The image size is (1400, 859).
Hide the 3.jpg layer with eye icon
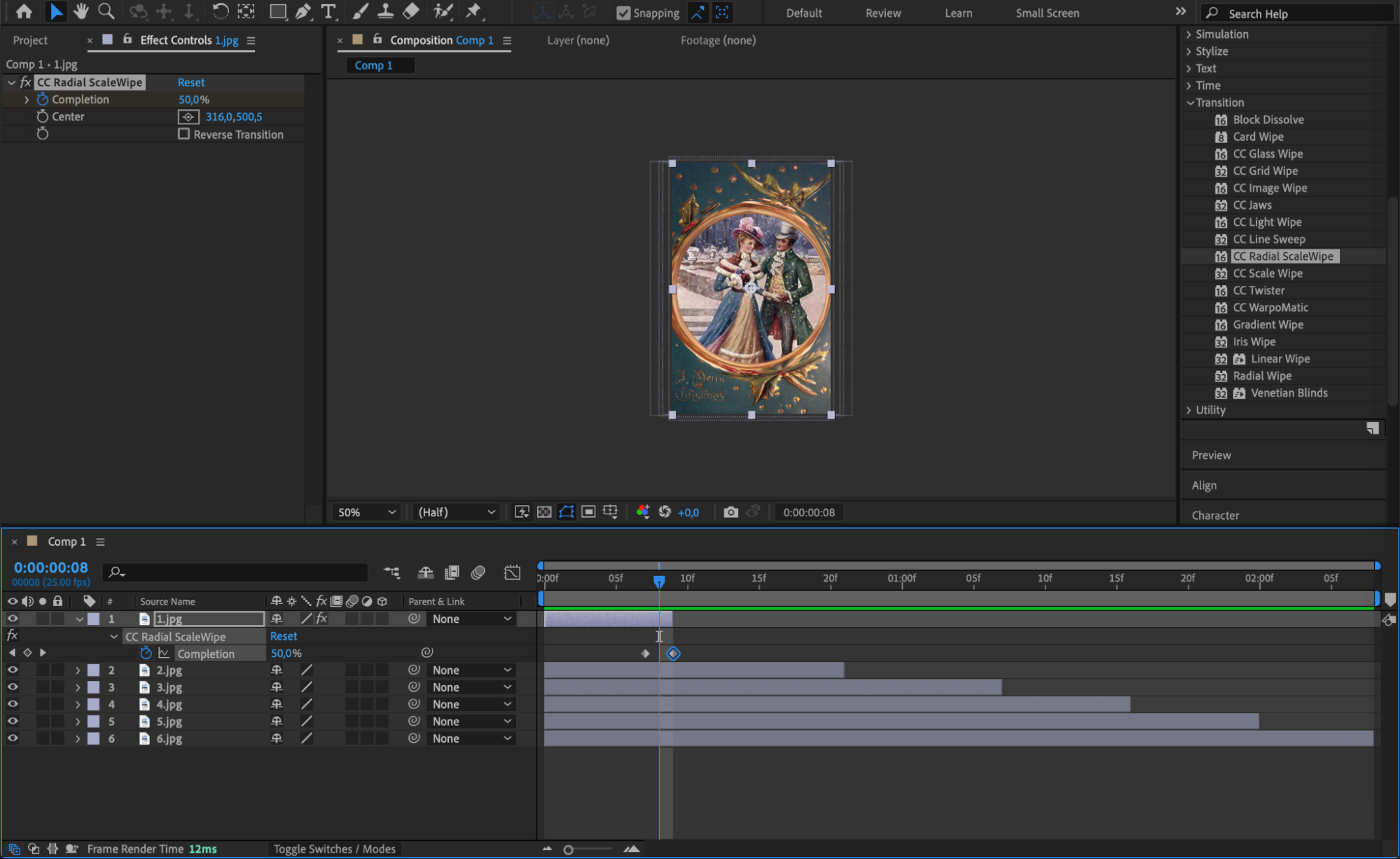tap(13, 687)
